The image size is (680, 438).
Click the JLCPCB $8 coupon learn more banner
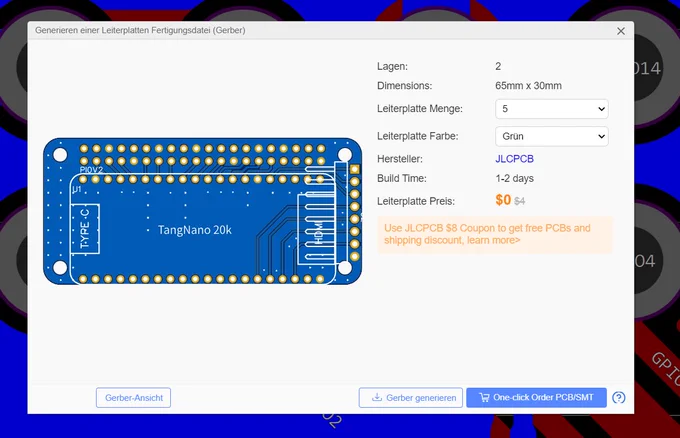[x=495, y=235]
